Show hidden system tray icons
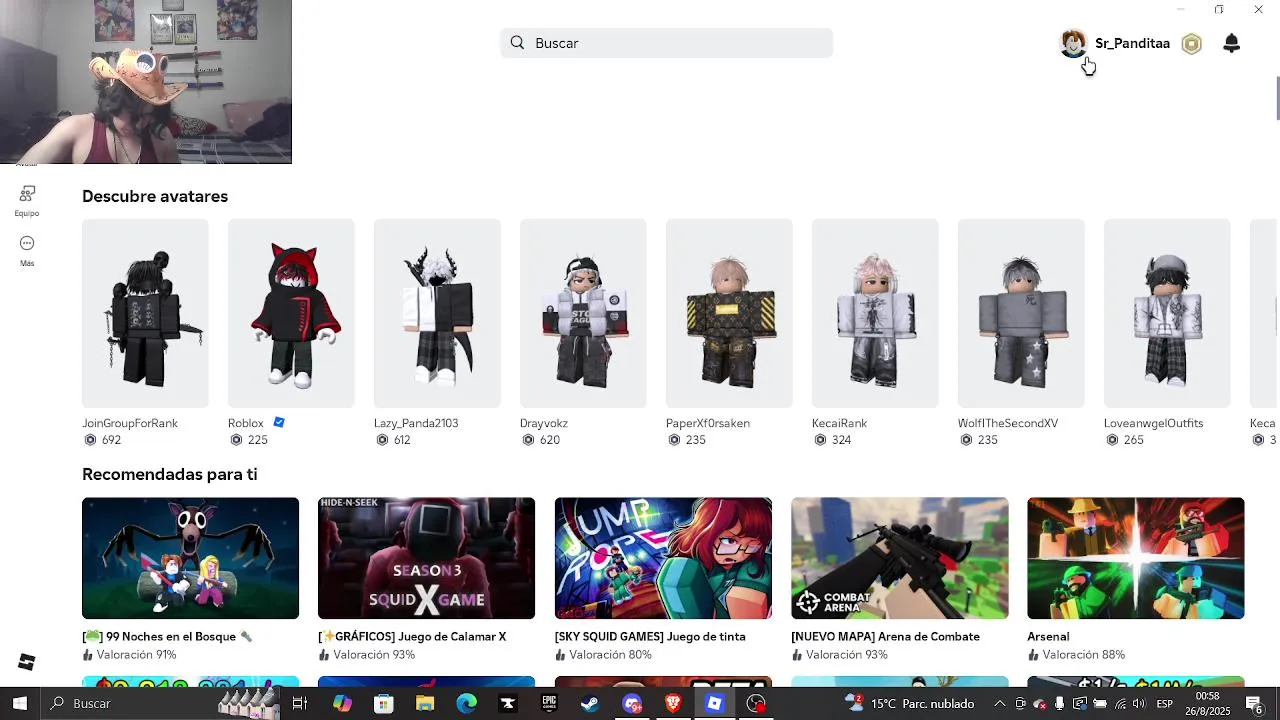The height and width of the screenshot is (720, 1280). [999, 703]
